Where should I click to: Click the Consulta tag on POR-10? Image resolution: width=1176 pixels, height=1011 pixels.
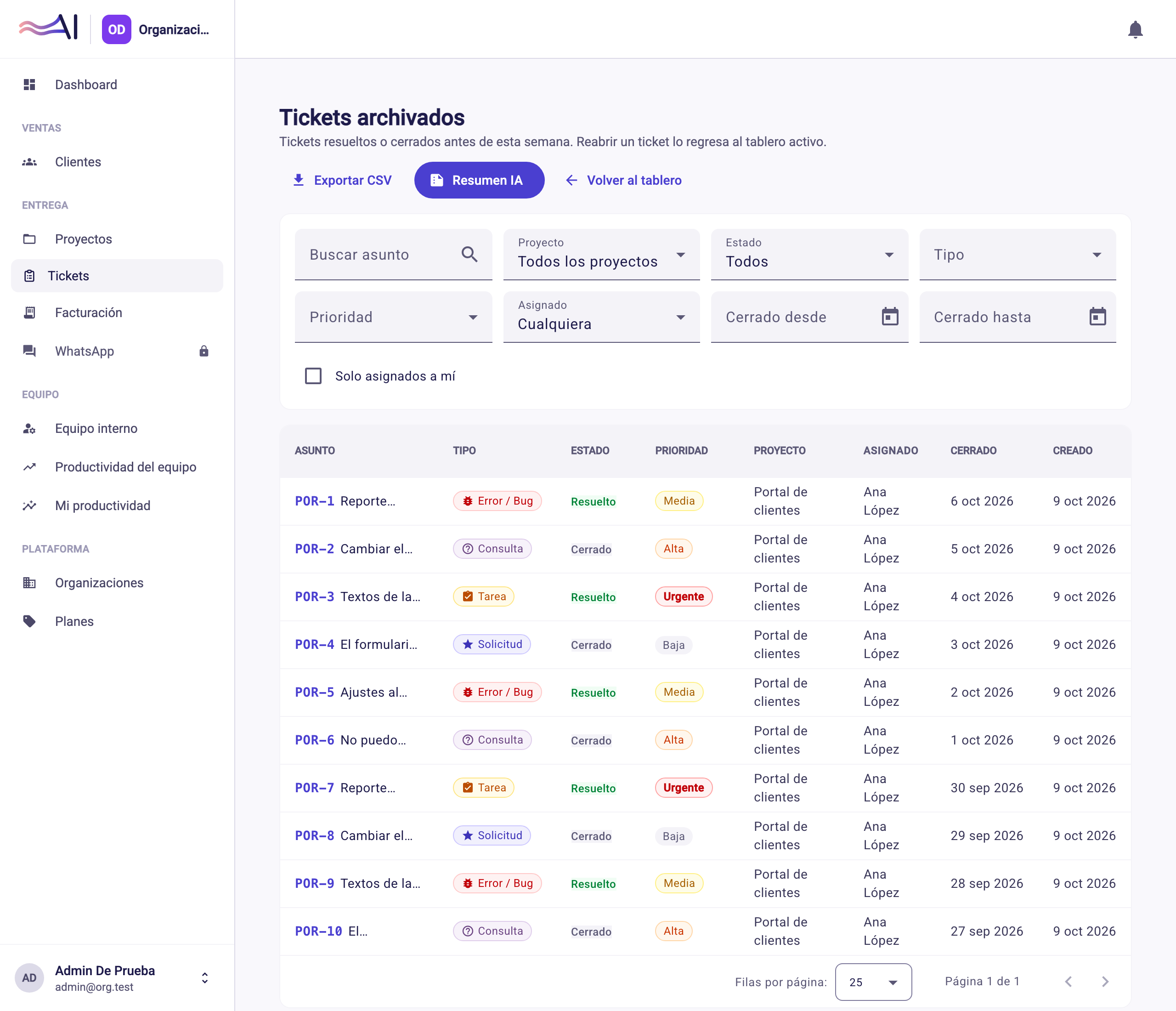pyautogui.click(x=492, y=931)
